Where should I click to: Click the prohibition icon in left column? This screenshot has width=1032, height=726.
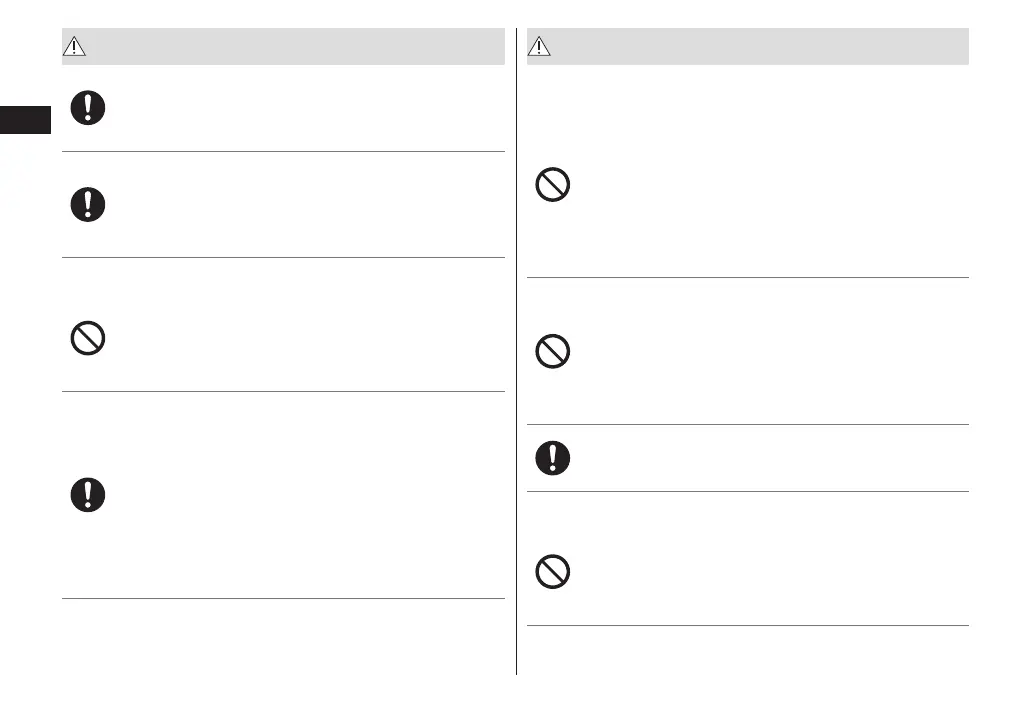pyautogui.click(x=88, y=339)
